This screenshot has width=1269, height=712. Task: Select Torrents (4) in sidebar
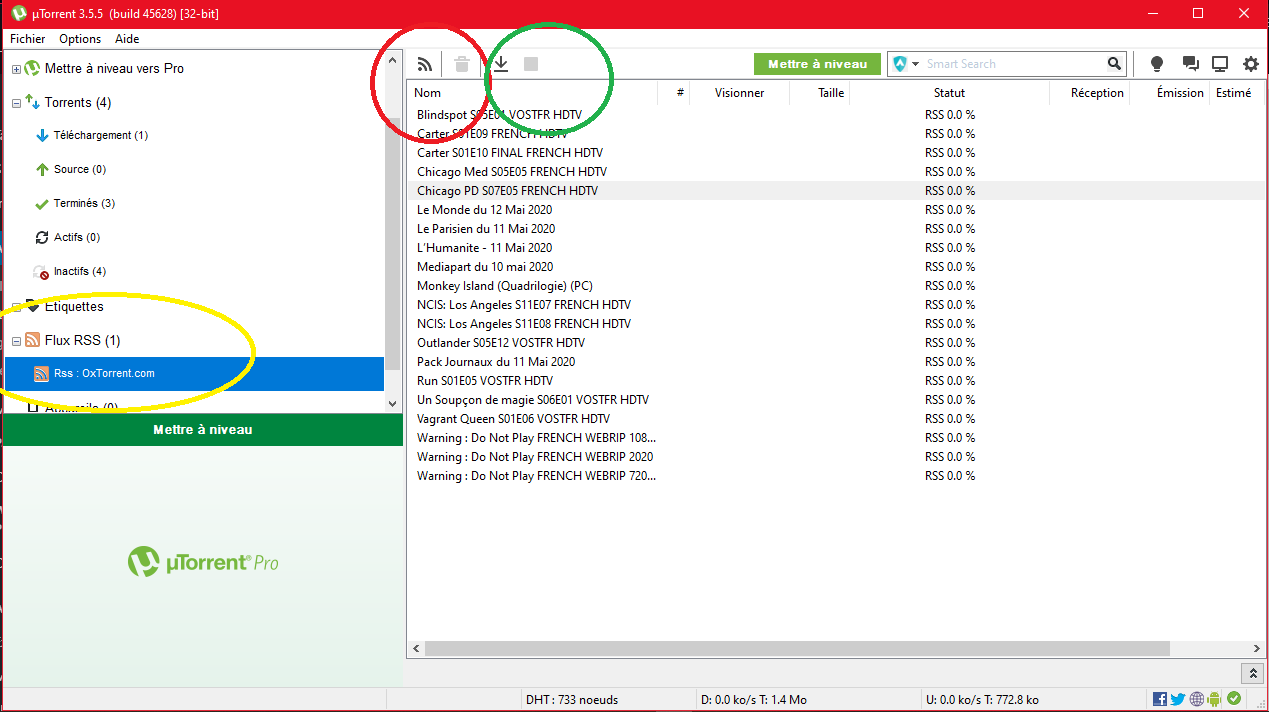coord(78,103)
